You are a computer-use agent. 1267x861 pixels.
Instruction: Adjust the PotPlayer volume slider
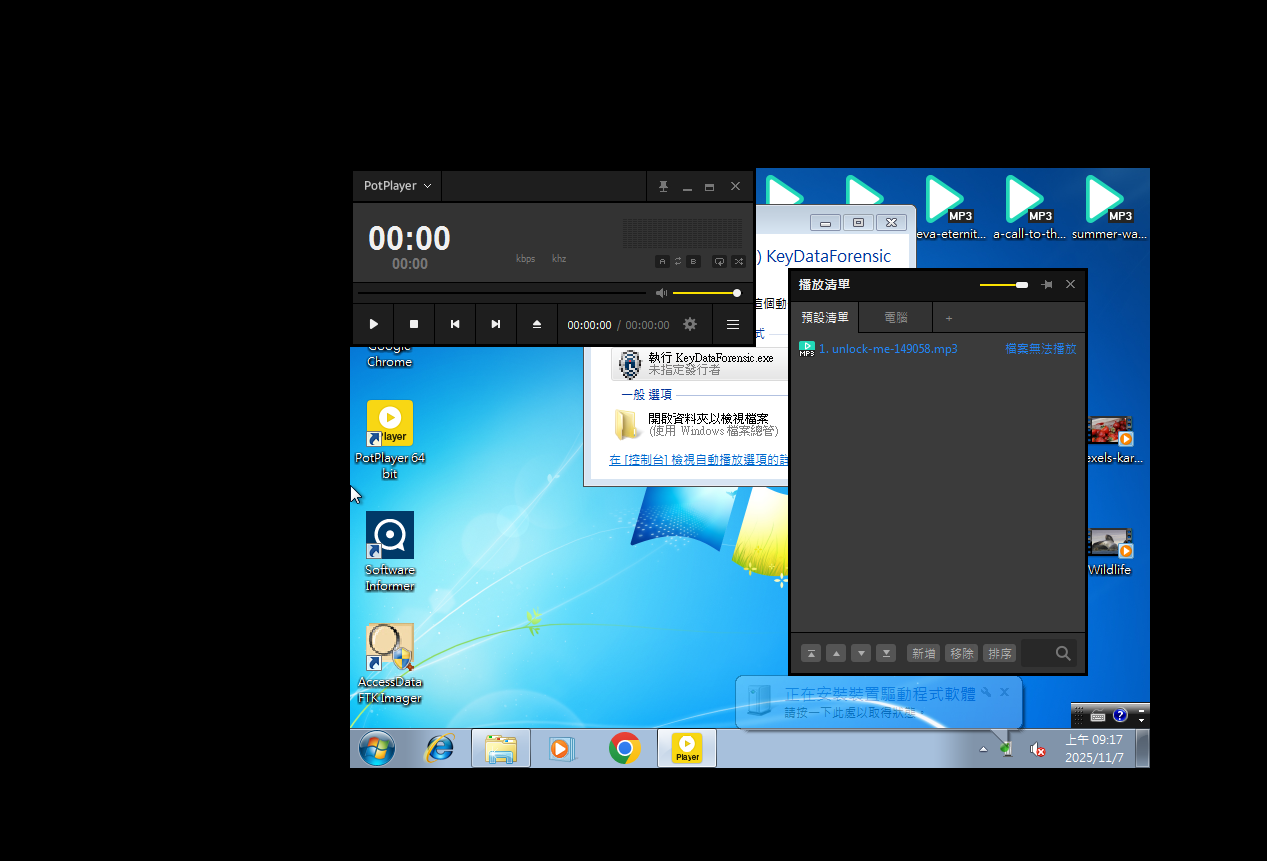(706, 293)
